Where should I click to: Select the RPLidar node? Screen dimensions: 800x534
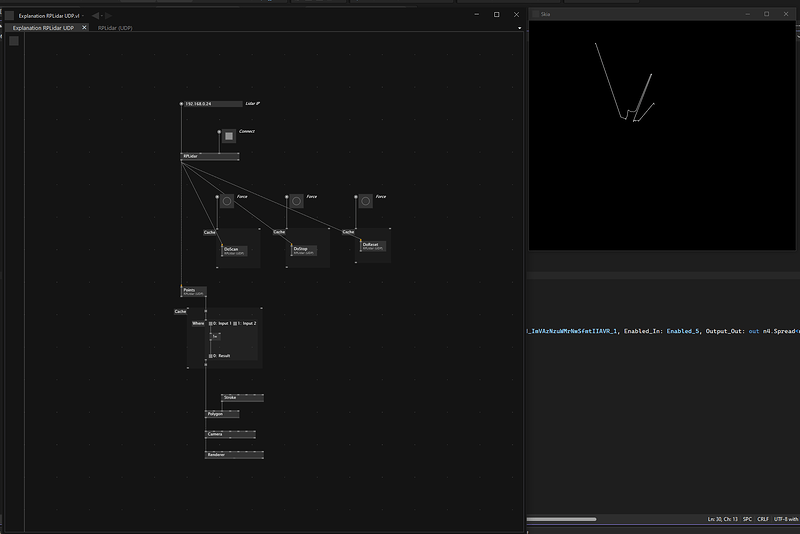click(x=210, y=156)
